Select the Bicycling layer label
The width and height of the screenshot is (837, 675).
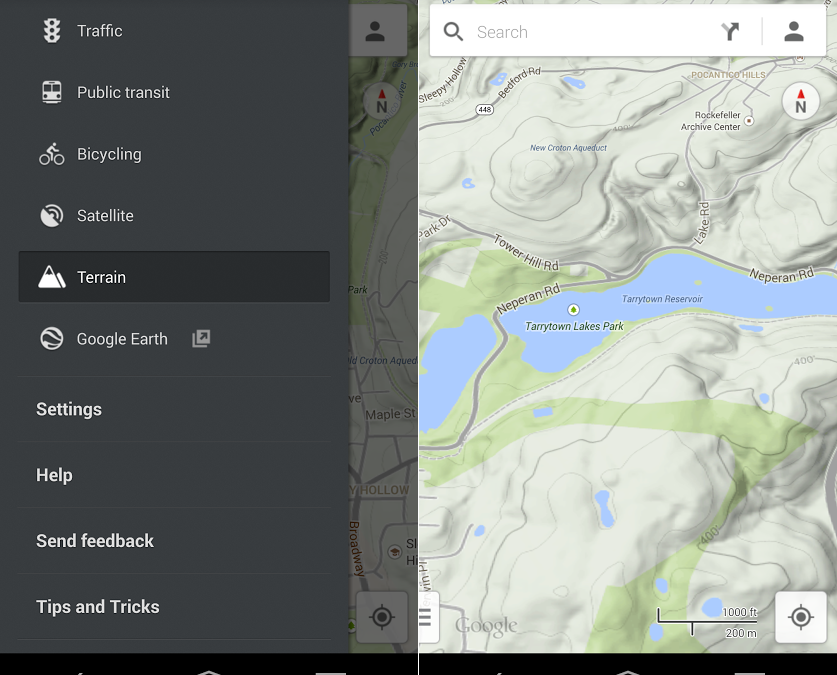(x=109, y=154)
